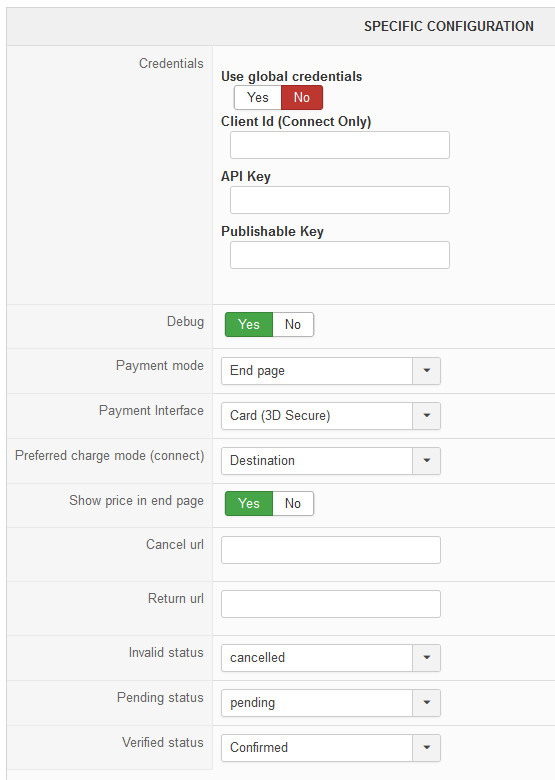
Task: Expand the Payment Interface dropdown arrow
Action: coord(426,415)
